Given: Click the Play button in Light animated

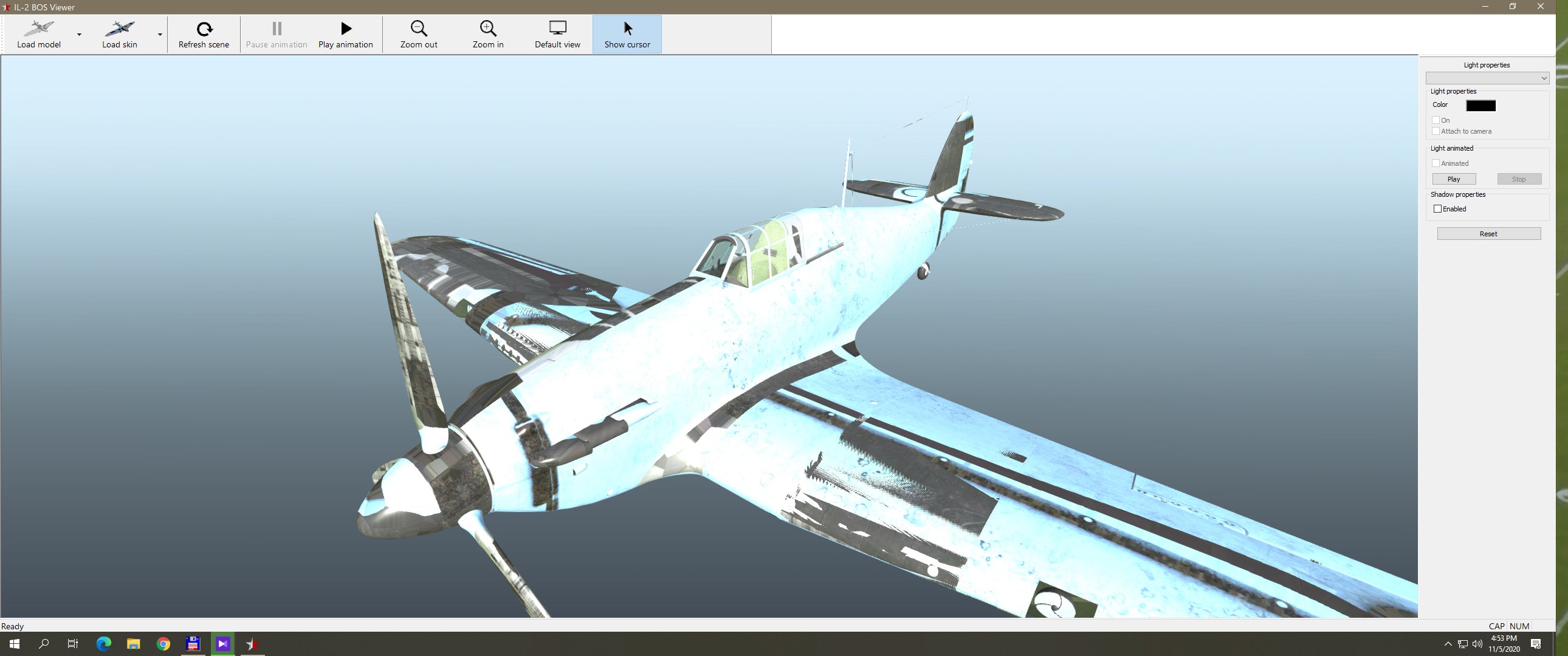Looking at the screenshot, I should (x=1454, y=179).
